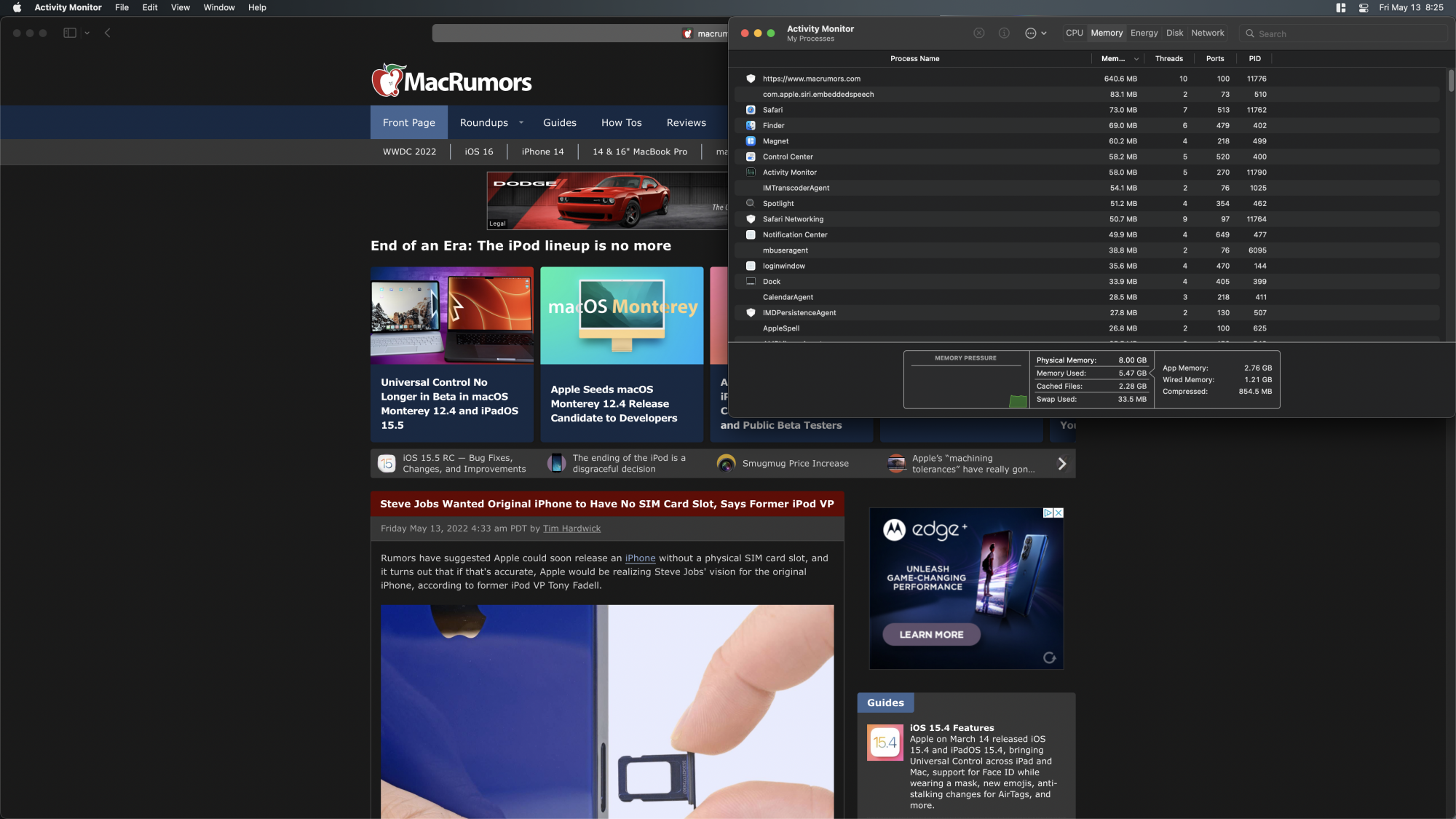This screenshot has width=1456, height=819.
Task: Switch to the CPU tab
Action: pyautogui.click(x=1074, y=33)
